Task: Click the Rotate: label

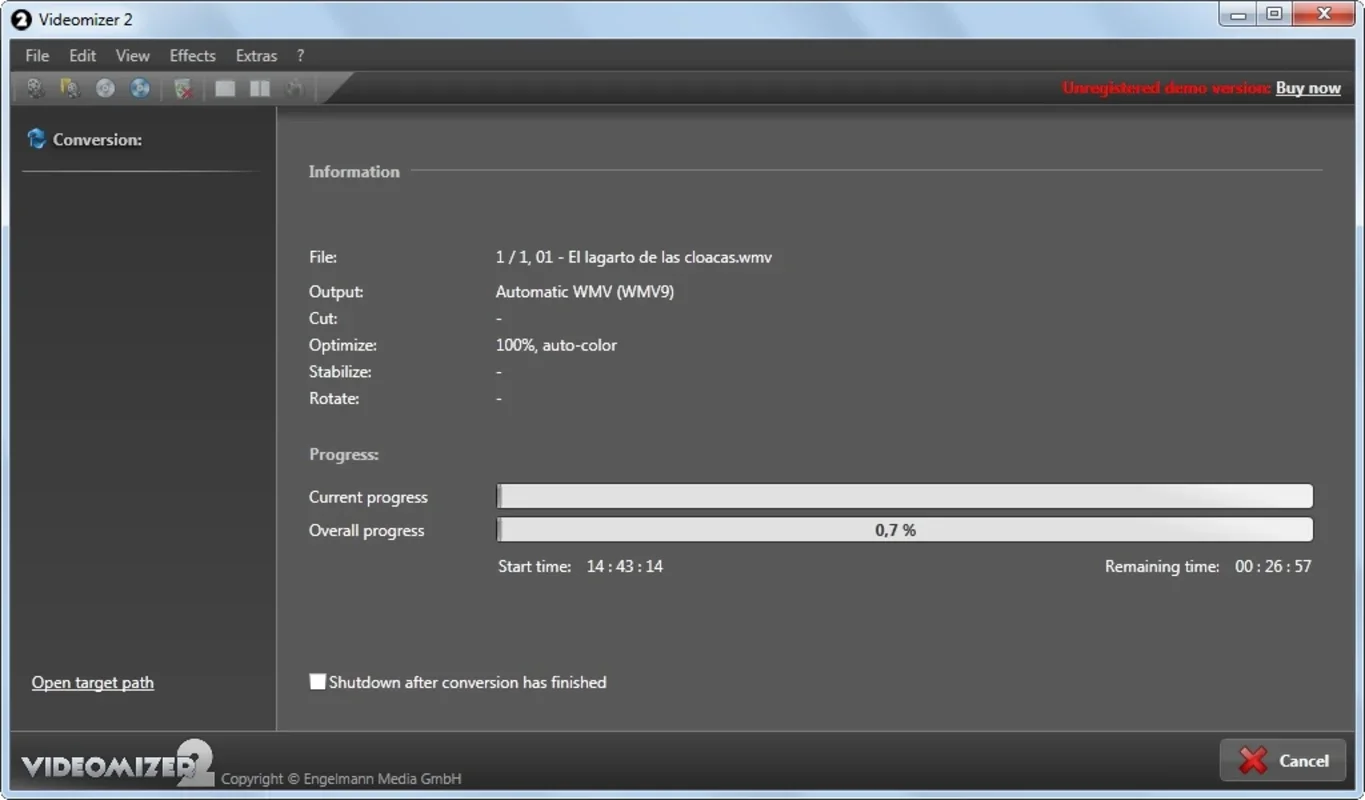Action: pyautogui.click(x=334, y=398)
